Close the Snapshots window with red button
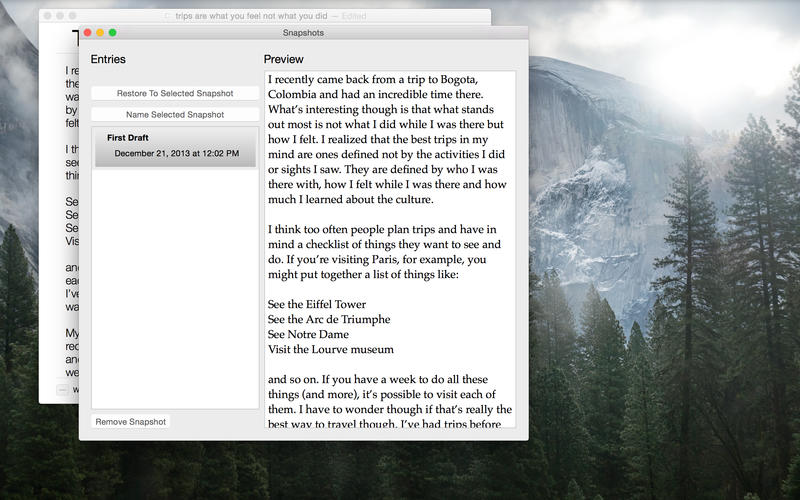800x500 pixels. tap(88, 33)
